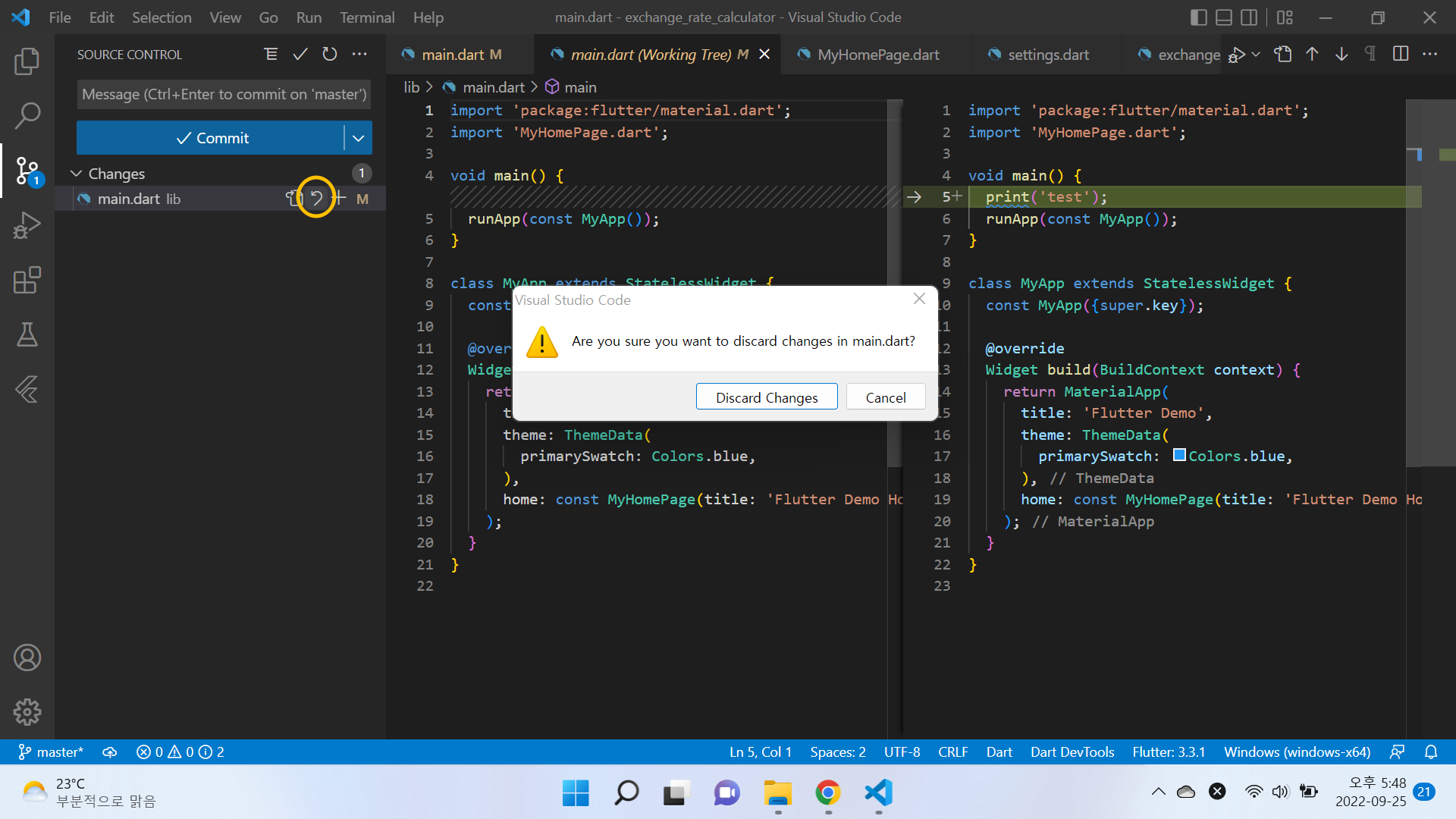
Task: Open the Run and Debug view
Action: (x=27, y=225)
